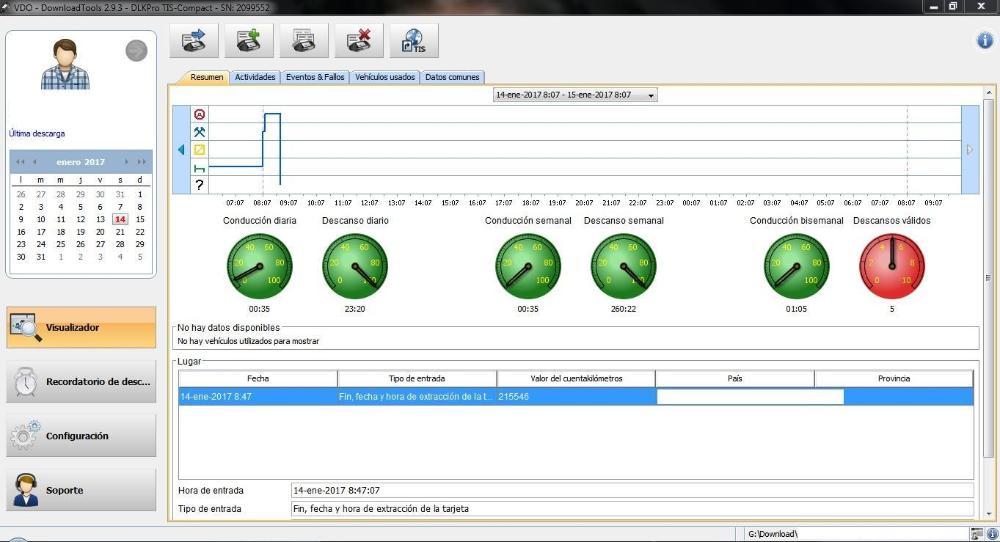Click the driving steering wheel row icon
The height and width of the screenshot is (542, 1000).
click(200, 114)
